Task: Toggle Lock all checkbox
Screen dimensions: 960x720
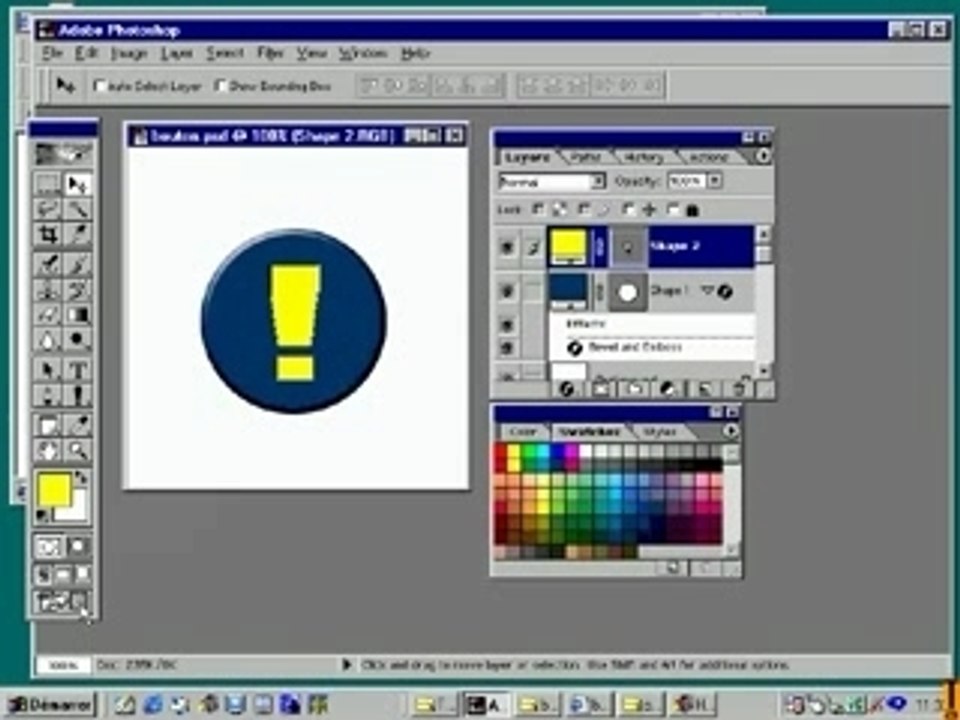Action: point(672,210)
